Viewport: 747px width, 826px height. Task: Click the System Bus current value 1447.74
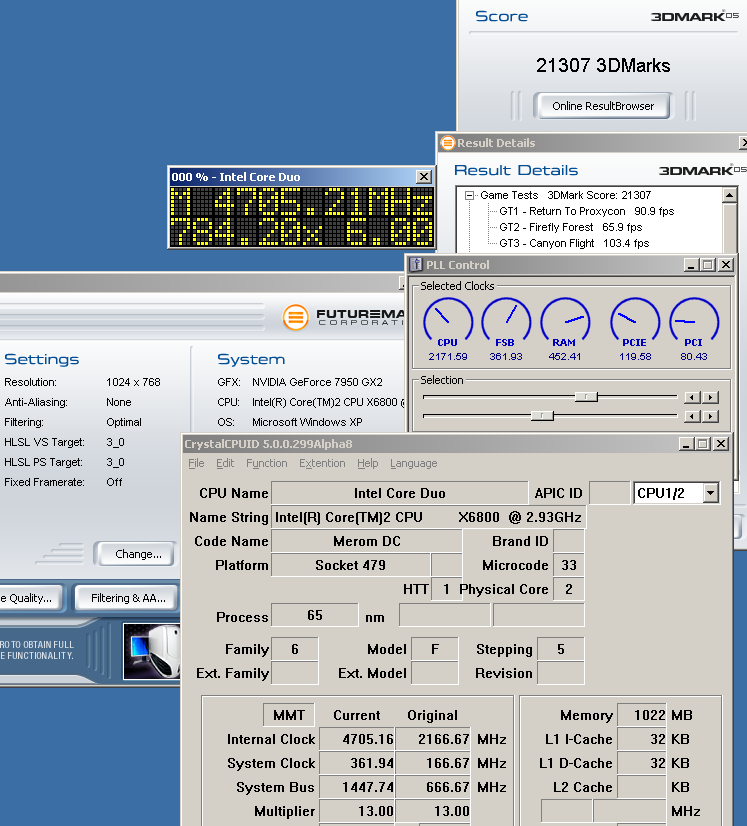(x=357, y=787)
